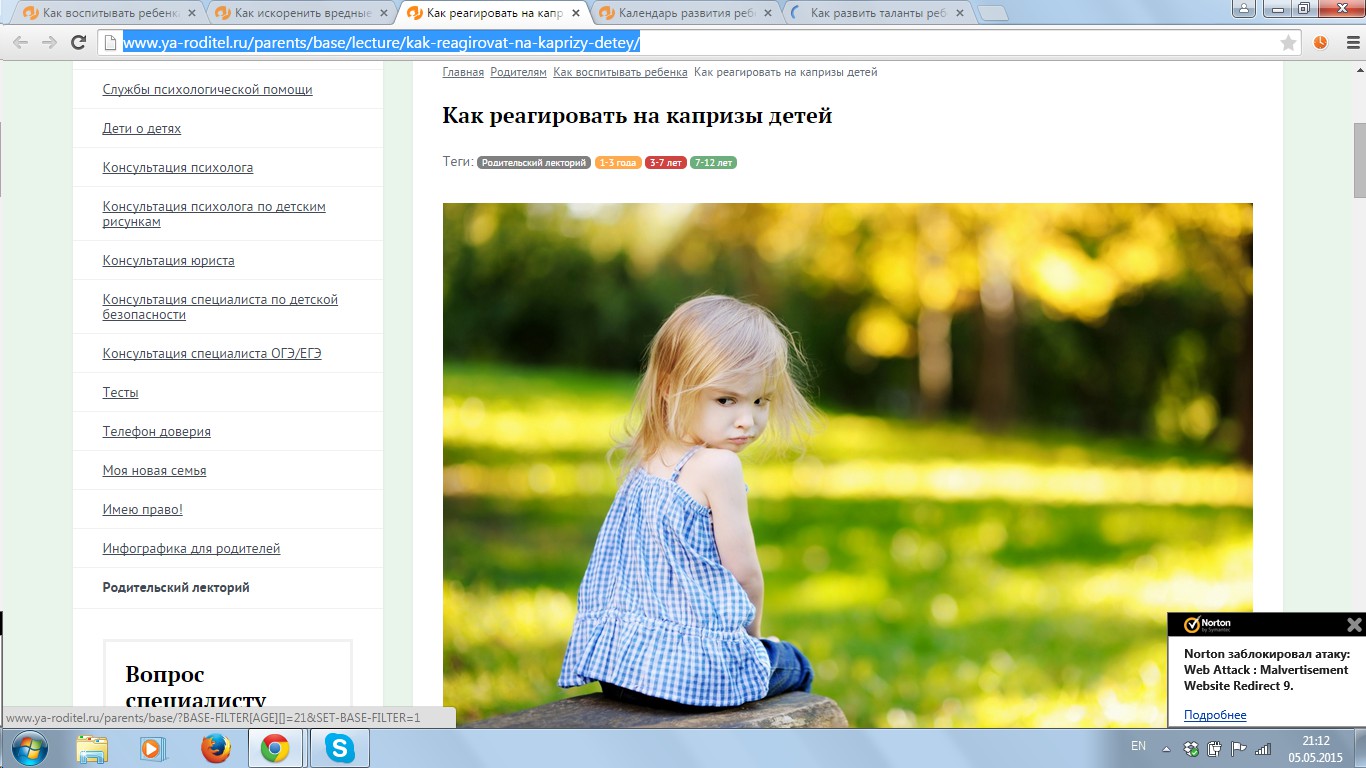Screen dimensions: 1366x768
Task: Open 'Дети о детях' sidebar link
Action: coord(142,129)
